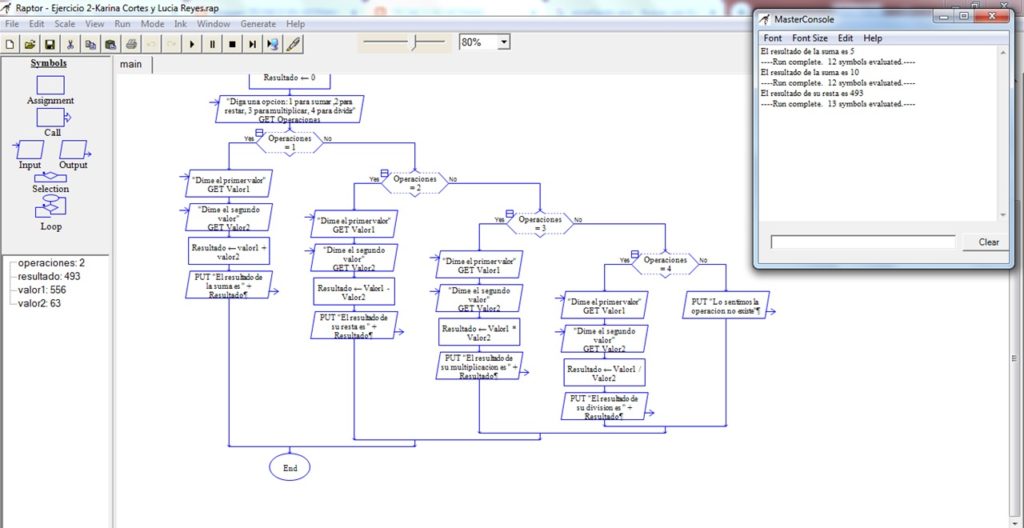The height and width of the screenshot is (528, 1024).
Task: Open the Generate menu
Action: point(258,23)
